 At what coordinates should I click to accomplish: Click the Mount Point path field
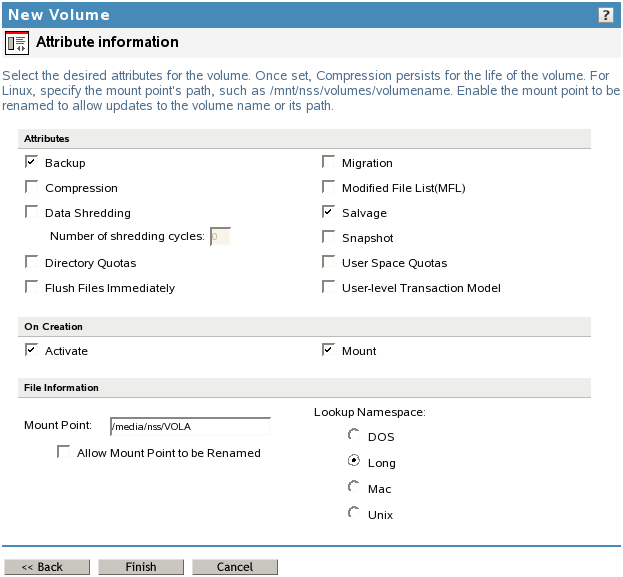tap(190, 426)
